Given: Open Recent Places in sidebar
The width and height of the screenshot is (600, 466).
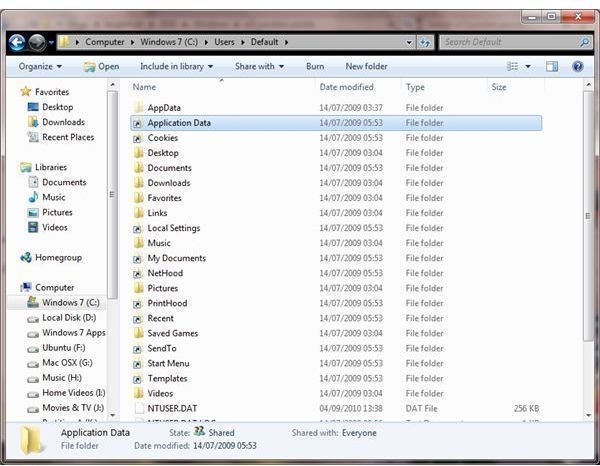Looking at the screenshot, I should 61,137.
